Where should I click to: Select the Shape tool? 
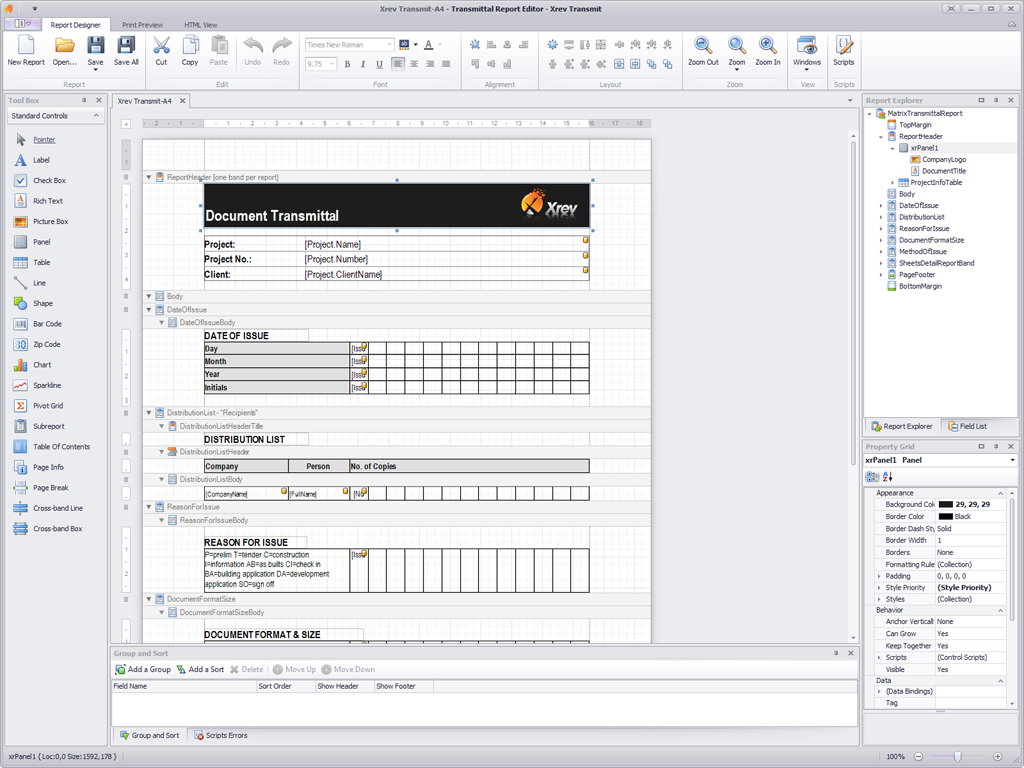click(43, 303)
